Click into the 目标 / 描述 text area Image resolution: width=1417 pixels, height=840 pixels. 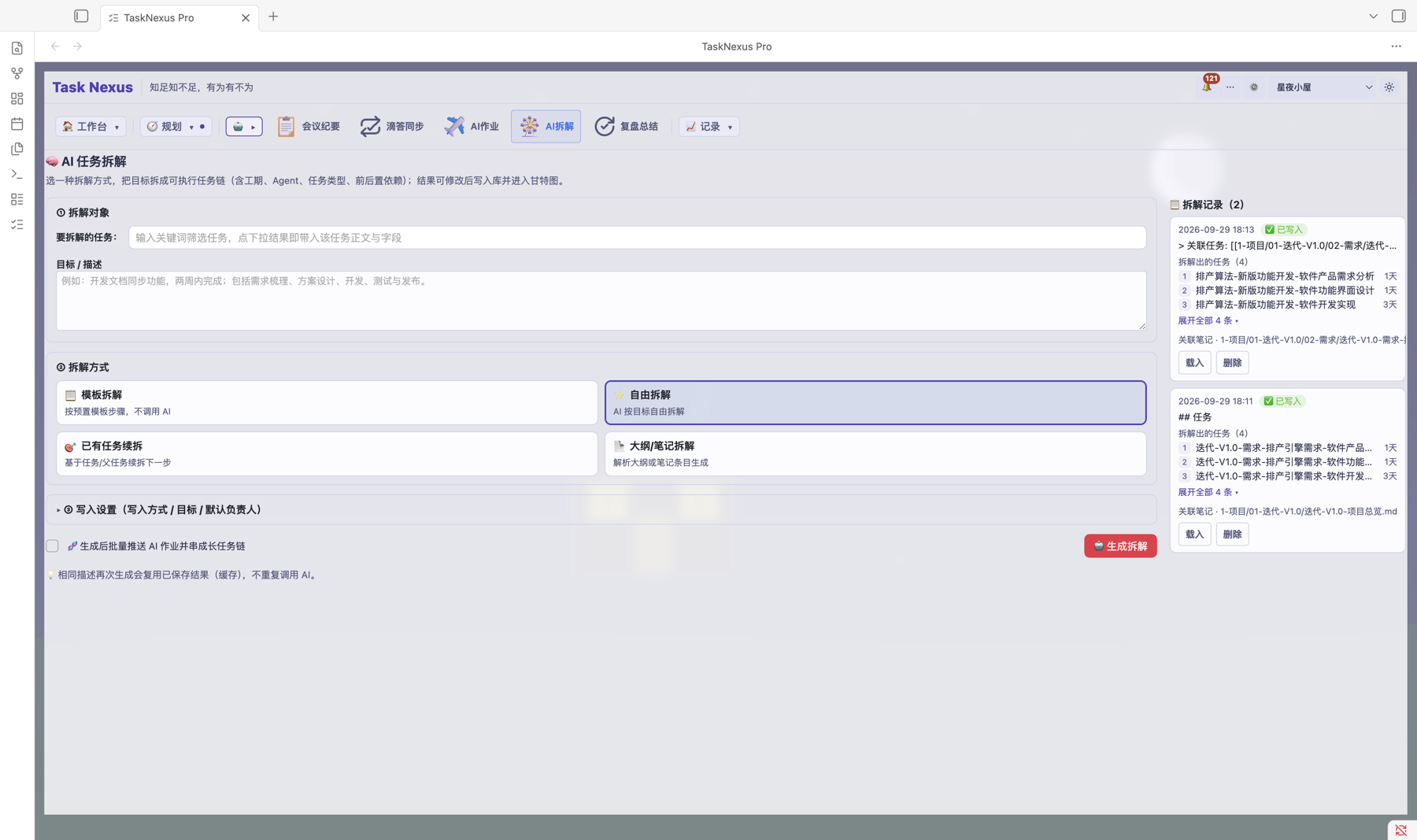point(601,301)
